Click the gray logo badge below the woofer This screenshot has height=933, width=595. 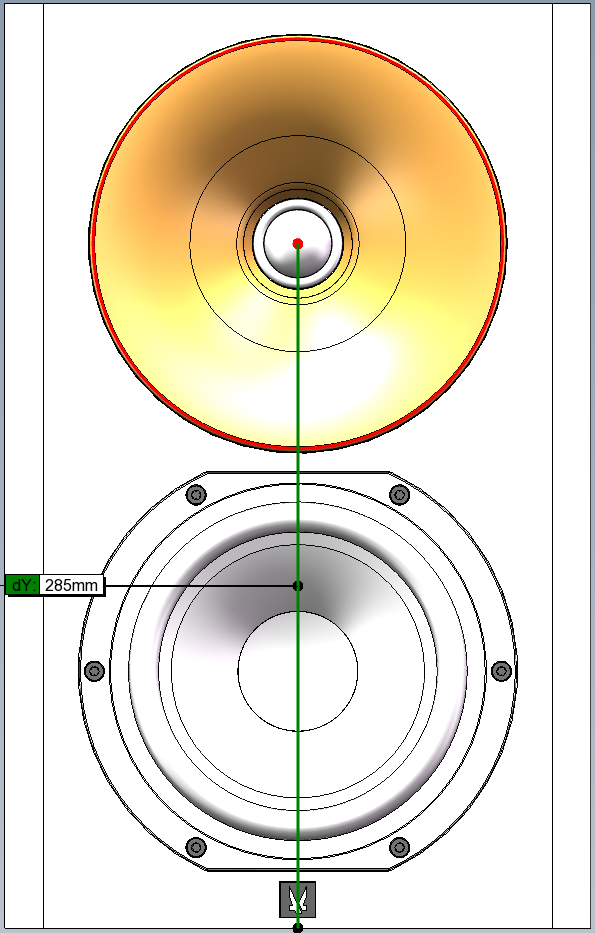pyautogui.click(x=298, y=899)
